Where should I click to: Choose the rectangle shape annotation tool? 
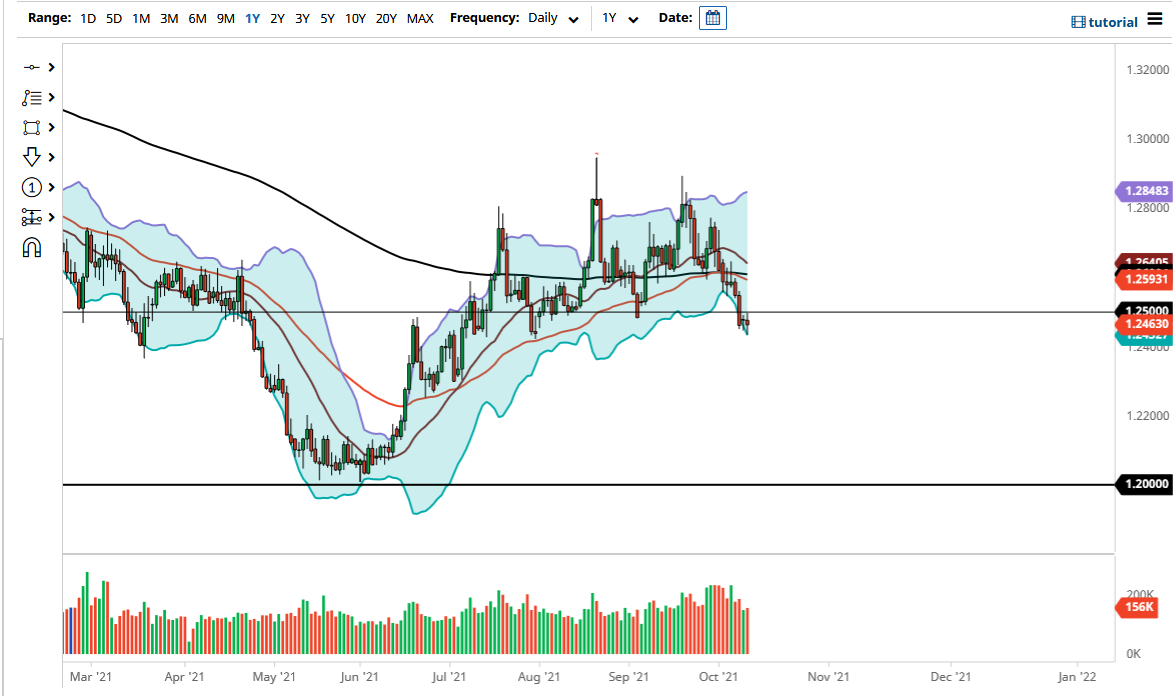(x=30, y=127)
